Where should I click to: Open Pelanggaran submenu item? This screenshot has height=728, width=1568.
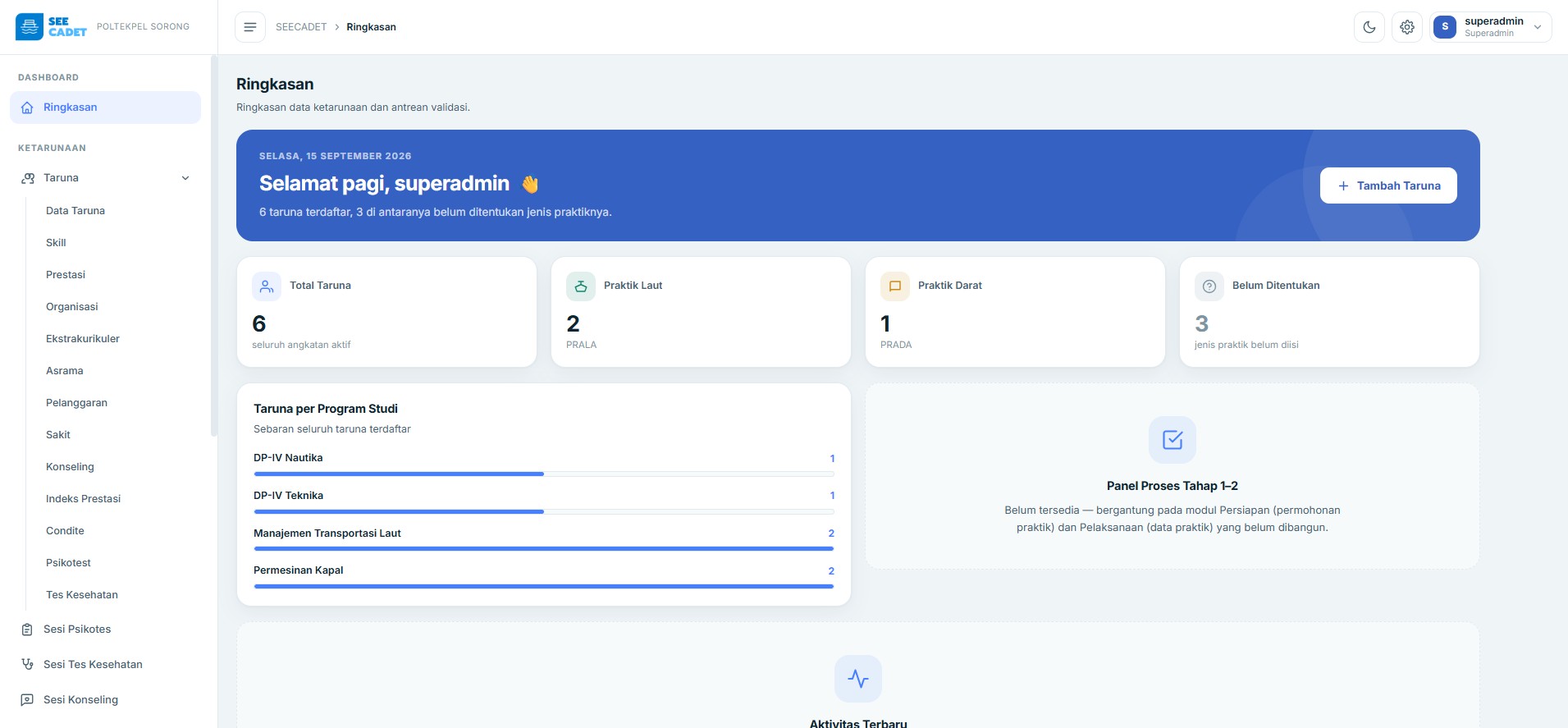76,403
